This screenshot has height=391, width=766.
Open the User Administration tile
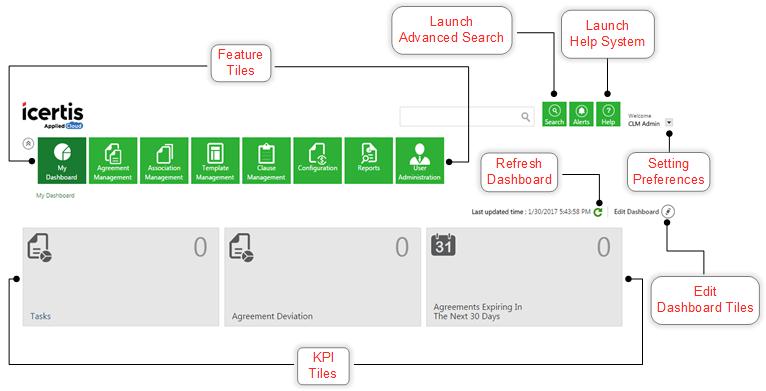pos(420,160)
